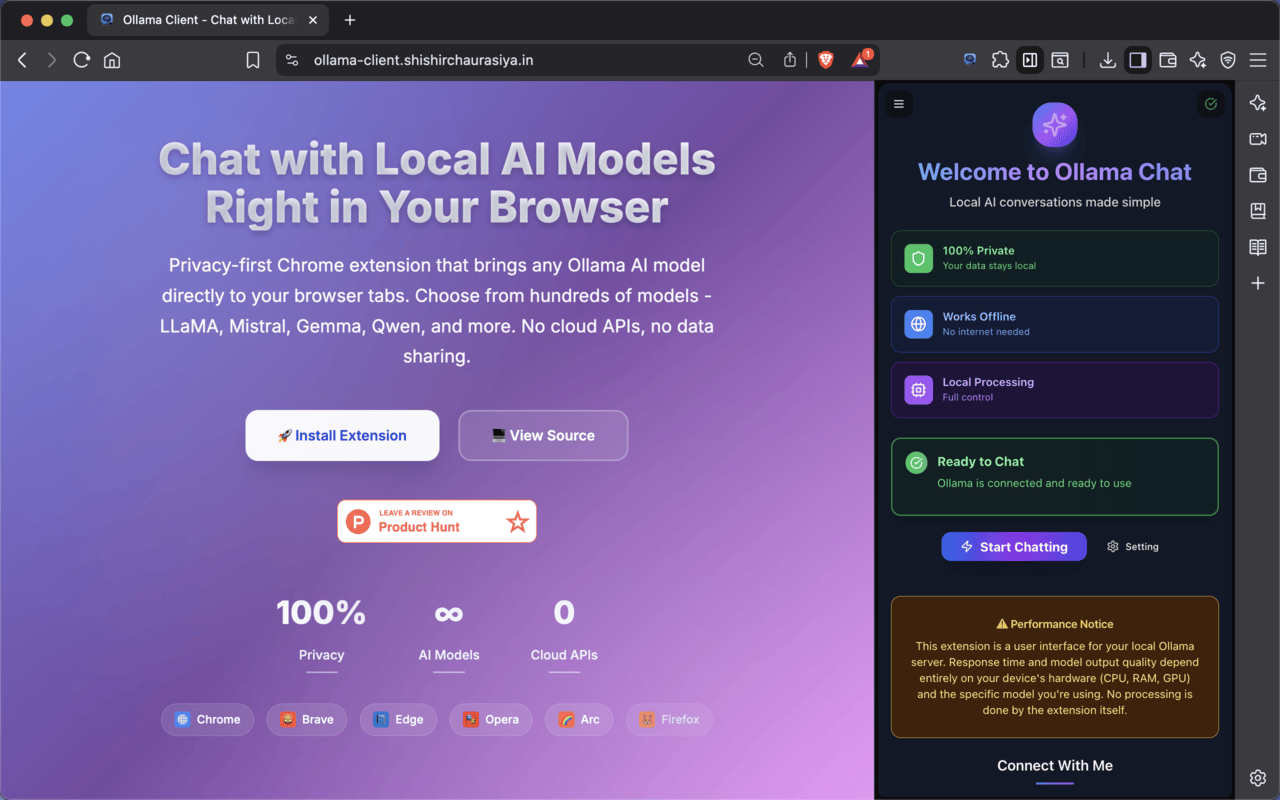The height and width of the screenshot is (800, 1280).
Task: Open the share menu in the address bar
Action: click(789, 59)
